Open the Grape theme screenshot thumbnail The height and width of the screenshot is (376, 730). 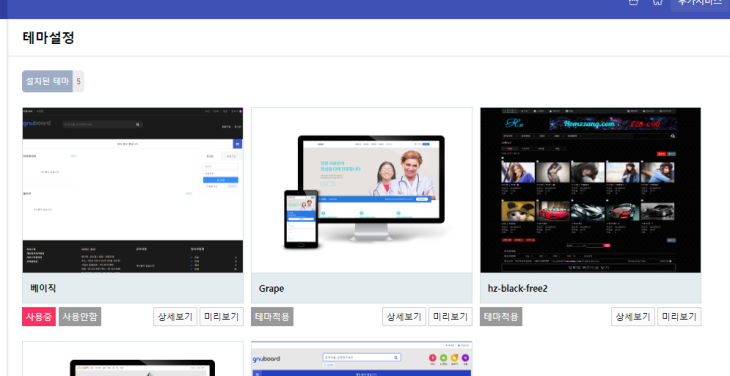[362, 190]
